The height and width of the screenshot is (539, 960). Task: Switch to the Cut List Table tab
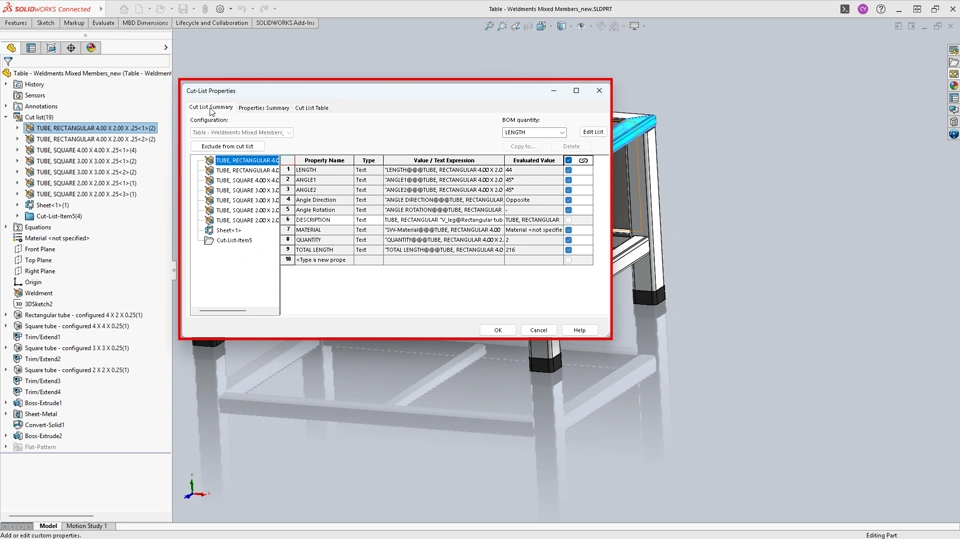coord(312,108)
